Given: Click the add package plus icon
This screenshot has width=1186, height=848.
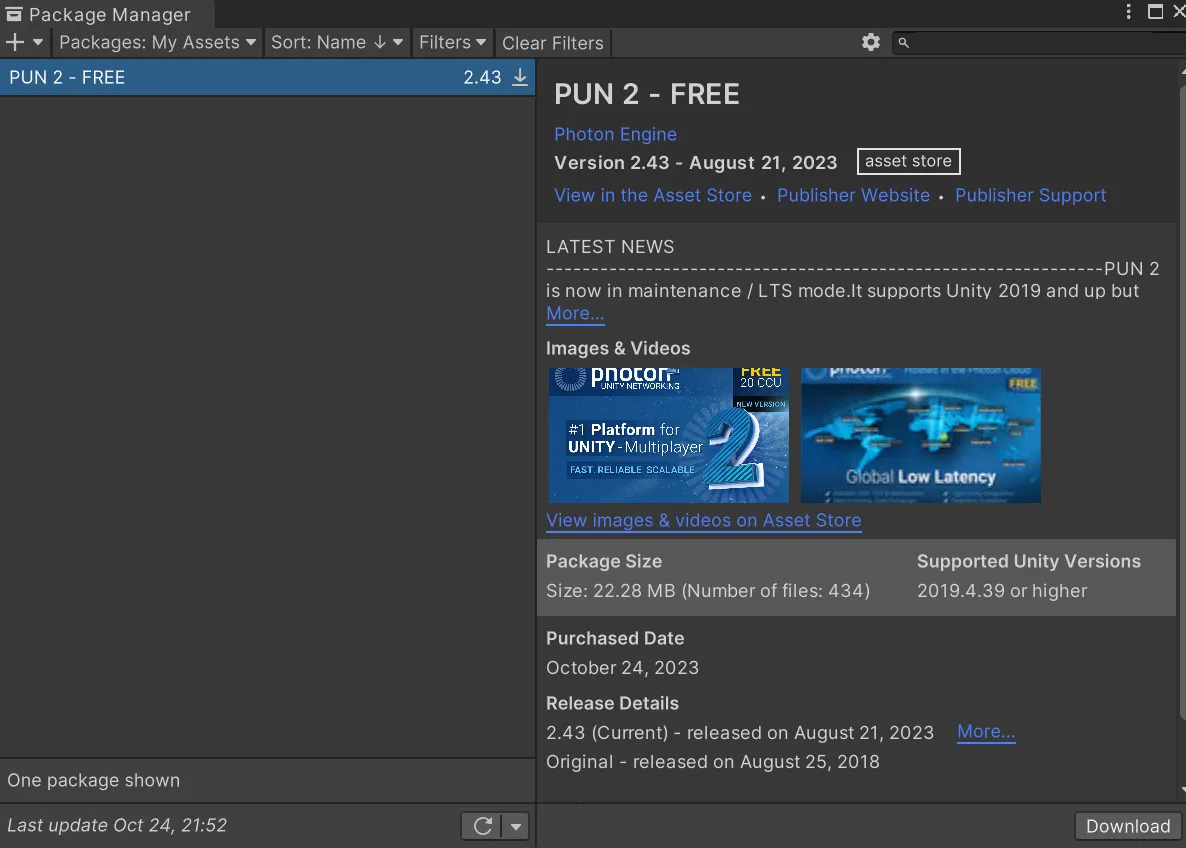Looking at the screenshot, I should click(14, 42).
